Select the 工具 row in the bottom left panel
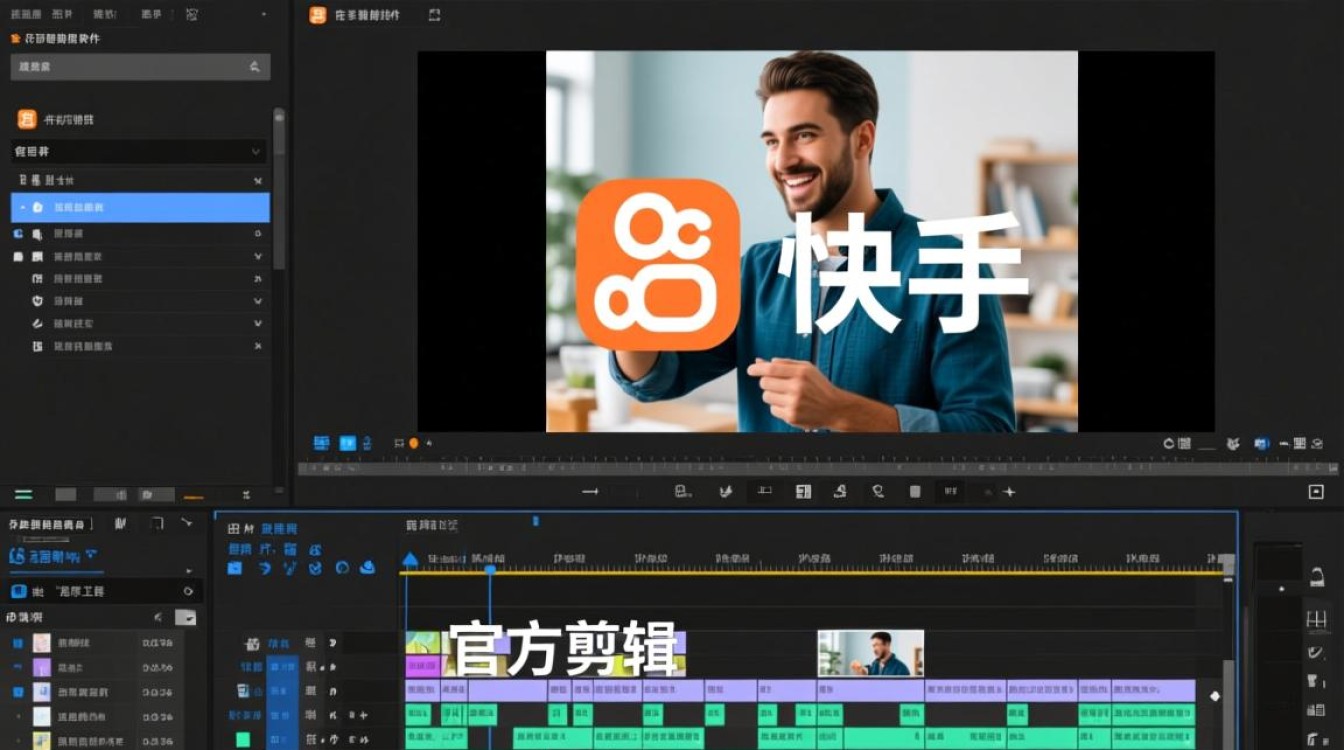The image size is (1344, 750). pyautogui.click(x=102, y=592)
